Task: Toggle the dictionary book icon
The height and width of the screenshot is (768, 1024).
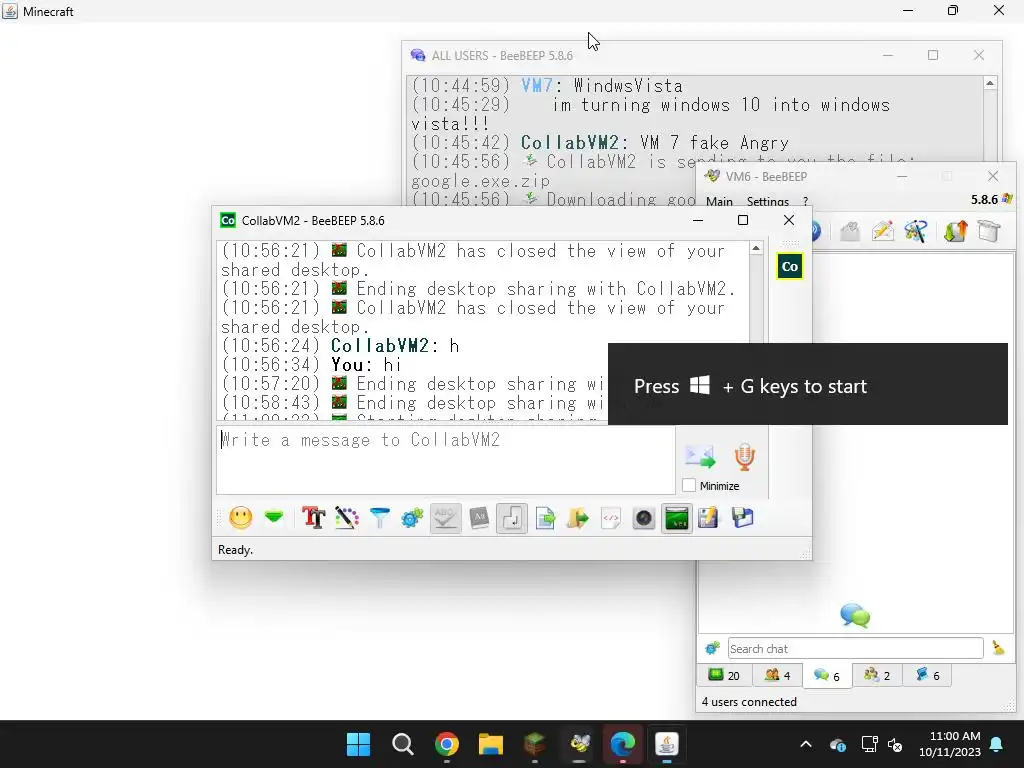Action: tap(479, 518)
